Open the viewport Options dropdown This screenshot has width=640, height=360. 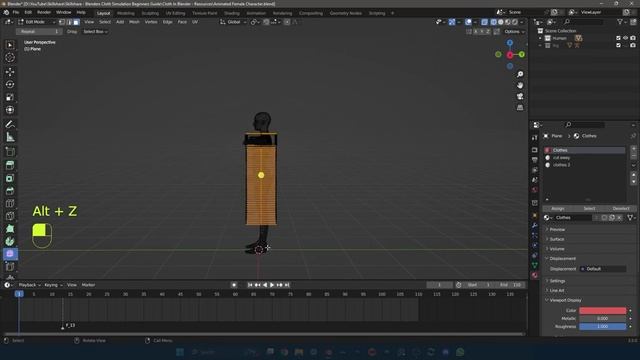[x=514, y=31]
